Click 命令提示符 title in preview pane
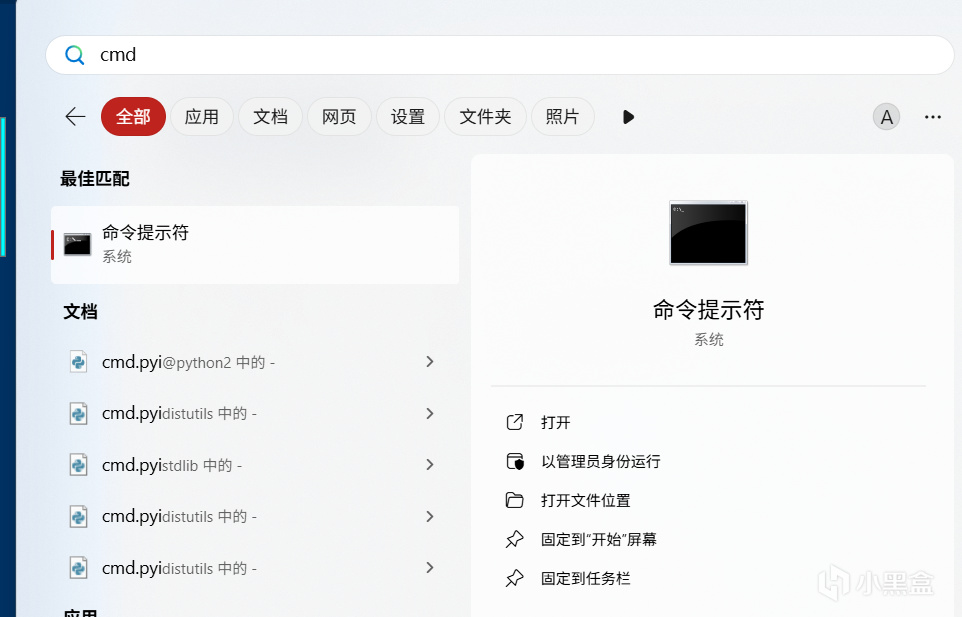 tap(709, 310)
